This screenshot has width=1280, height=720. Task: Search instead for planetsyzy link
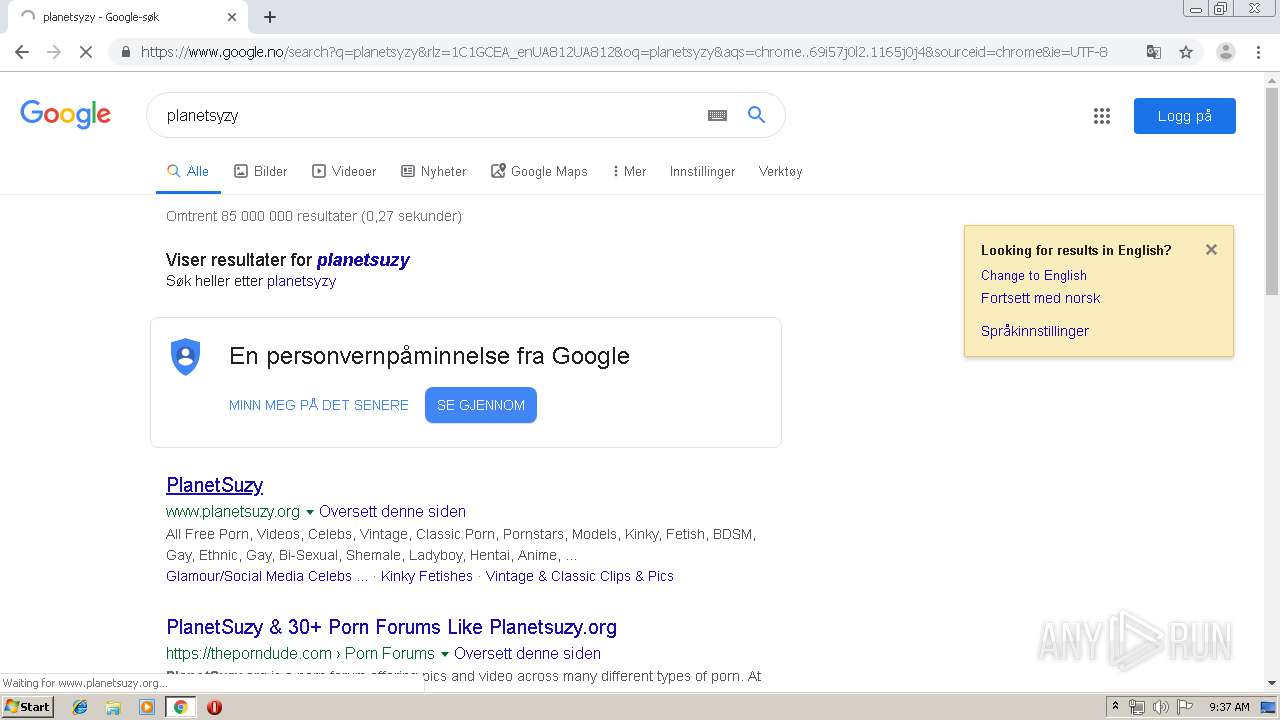tap(301, 281)
